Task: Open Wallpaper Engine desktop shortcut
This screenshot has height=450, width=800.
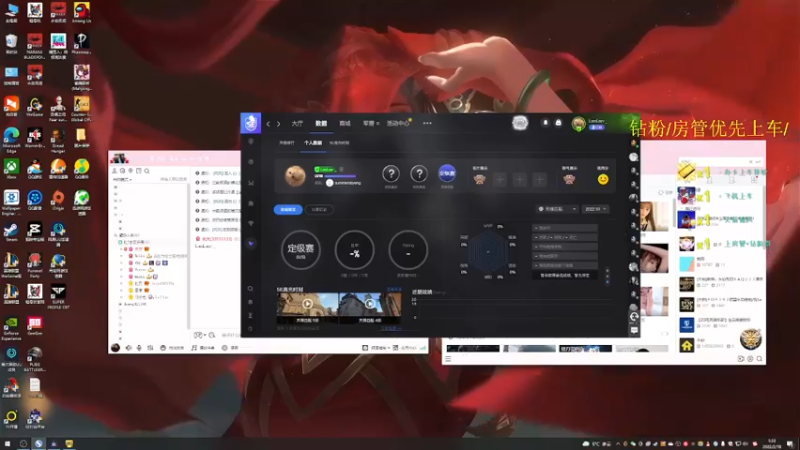Action: (11, 202)
